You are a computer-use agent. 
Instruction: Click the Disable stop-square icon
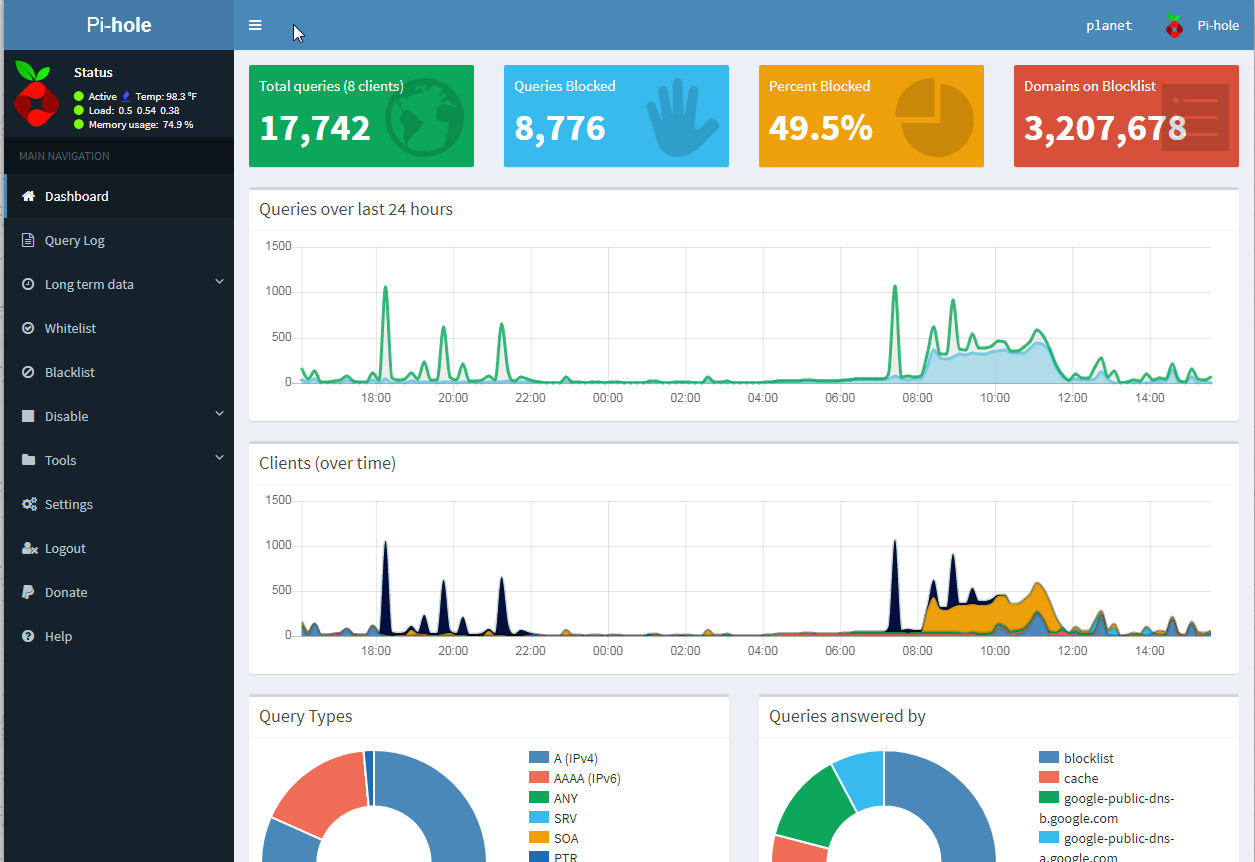(x=28, y=416)
